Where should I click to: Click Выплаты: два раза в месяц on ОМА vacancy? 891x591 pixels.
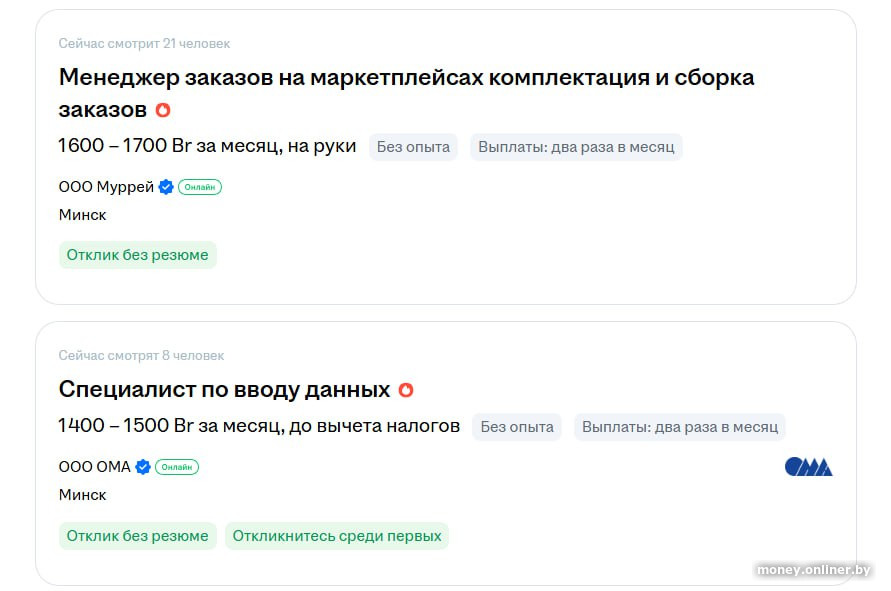tap(680, 427)
